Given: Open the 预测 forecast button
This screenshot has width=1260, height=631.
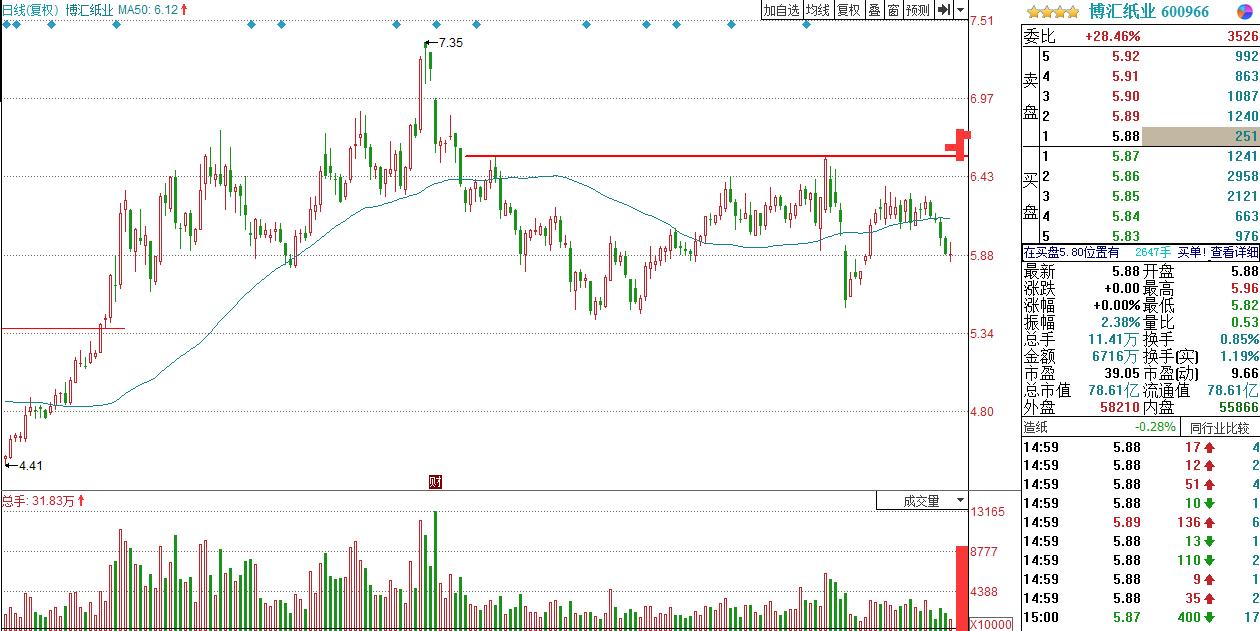Looking at the screenshot, I should 918,10.
